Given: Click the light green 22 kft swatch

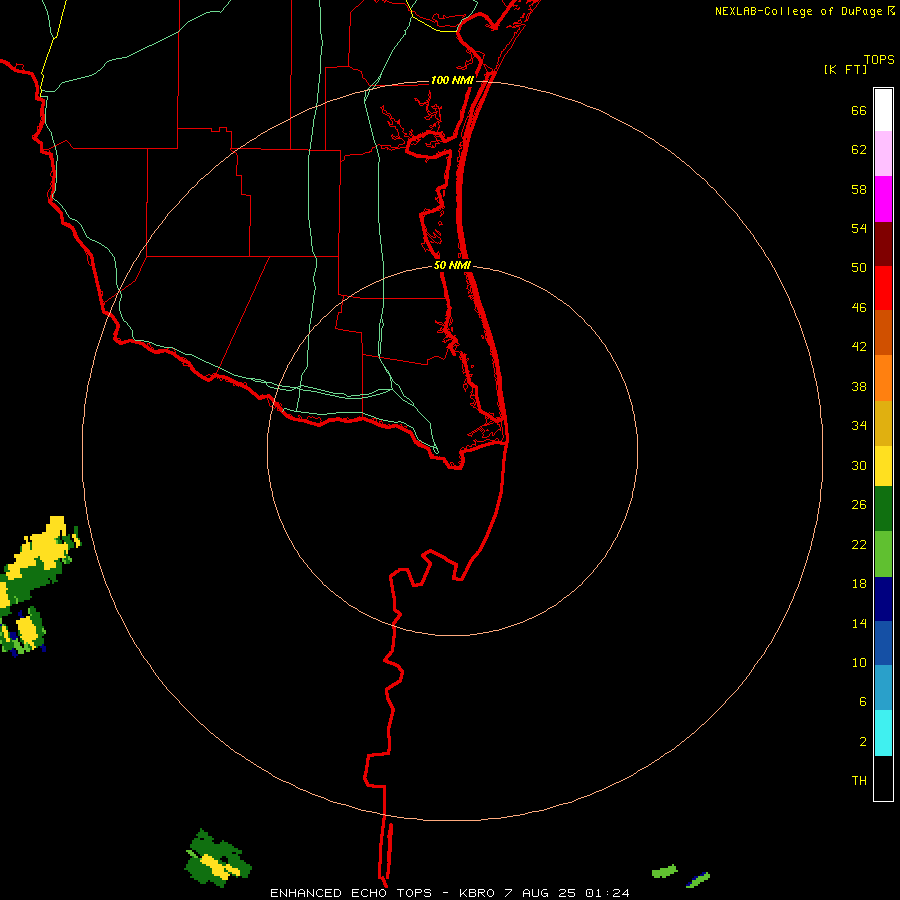Looking at the screenshot, I should [883, 554].
